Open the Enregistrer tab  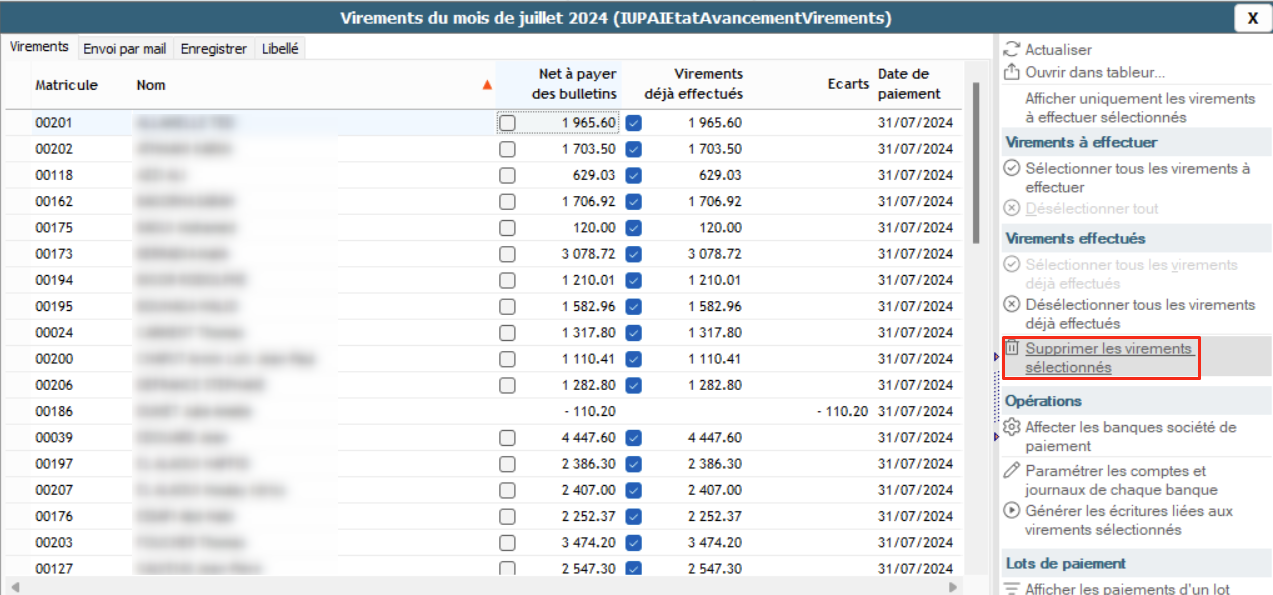pyautogui.click(x=213, y=49)
